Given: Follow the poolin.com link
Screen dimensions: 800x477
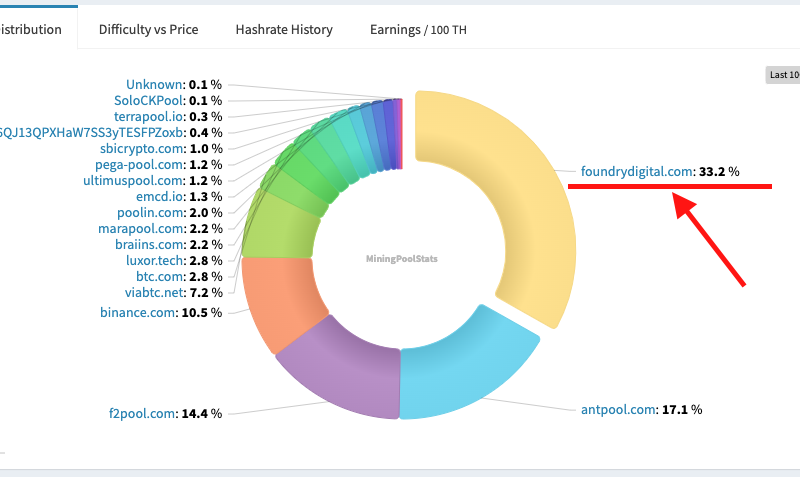Looking at the screenshot, I should (x=150, y=213).
